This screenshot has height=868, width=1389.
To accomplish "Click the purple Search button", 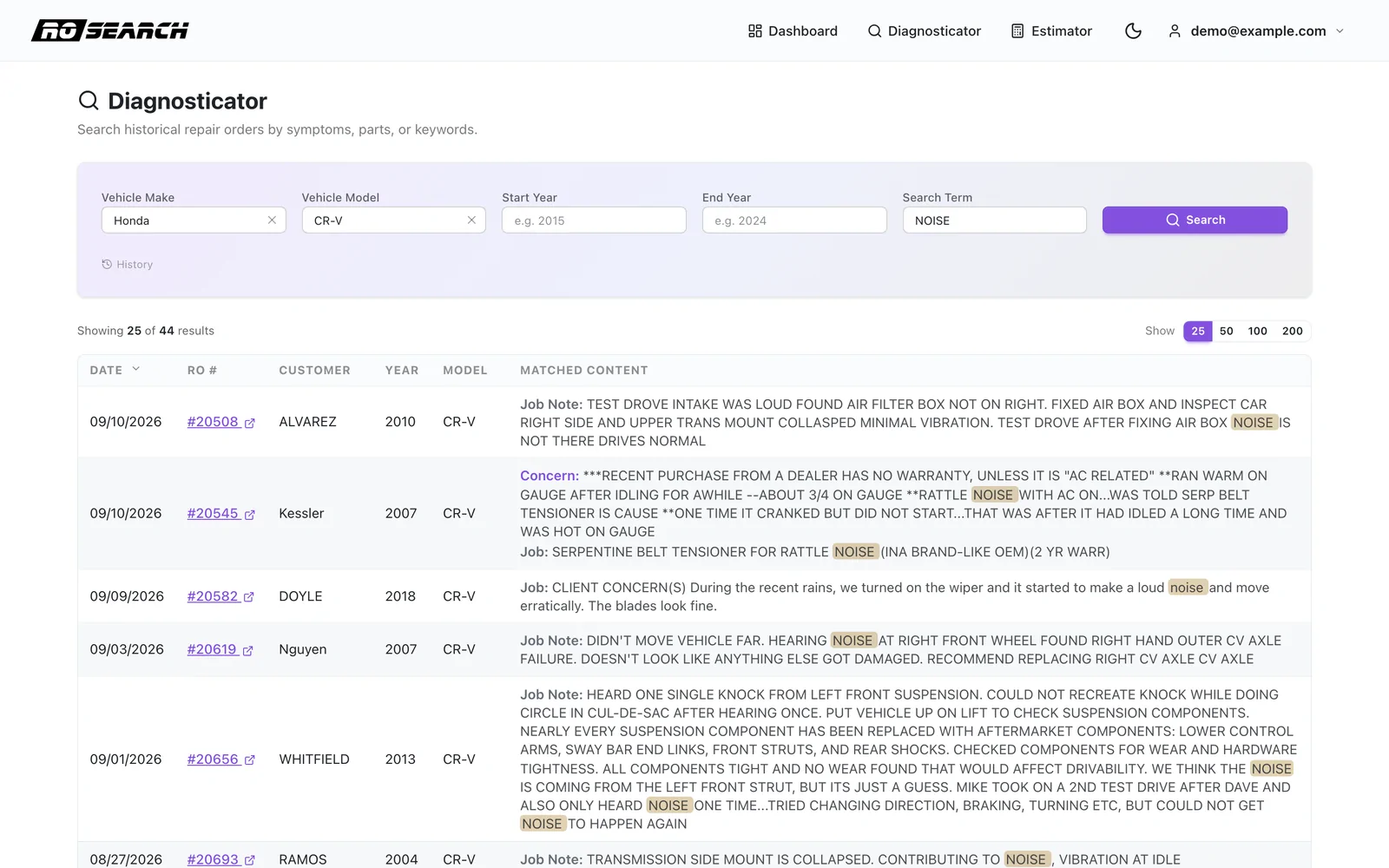I will point(1195,220).
